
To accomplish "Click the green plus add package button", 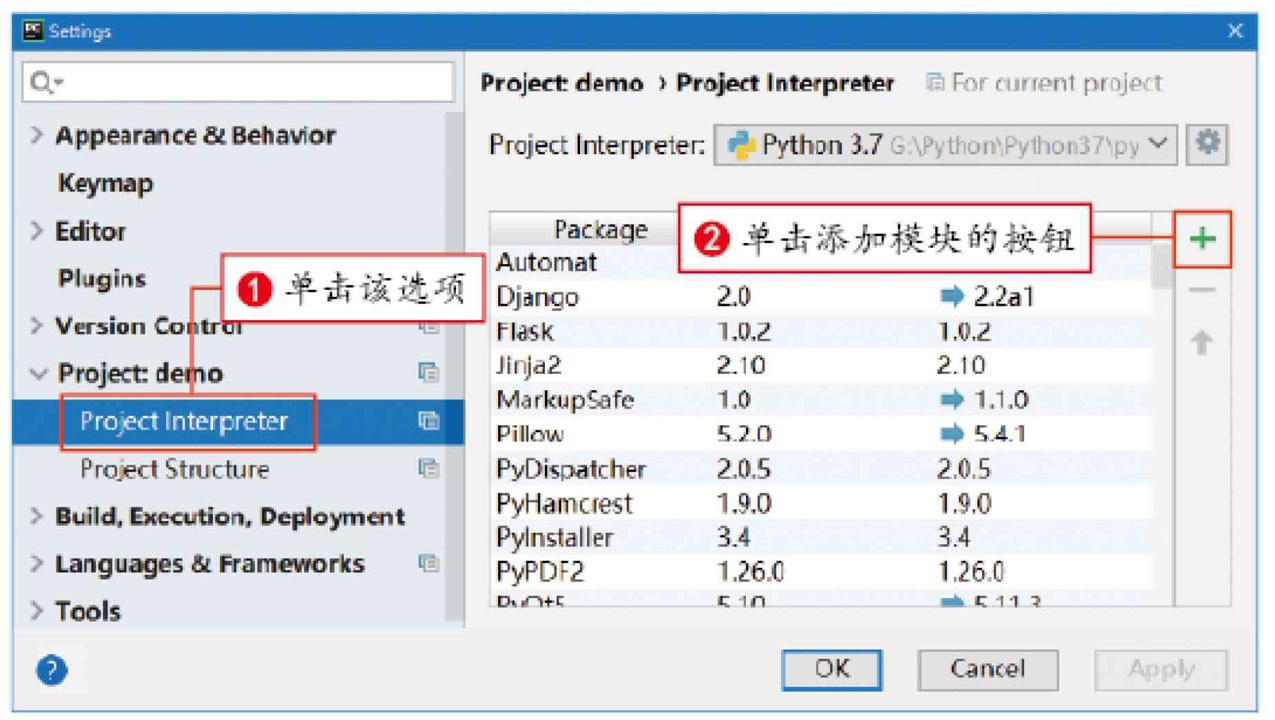I will pos(1202,239).
